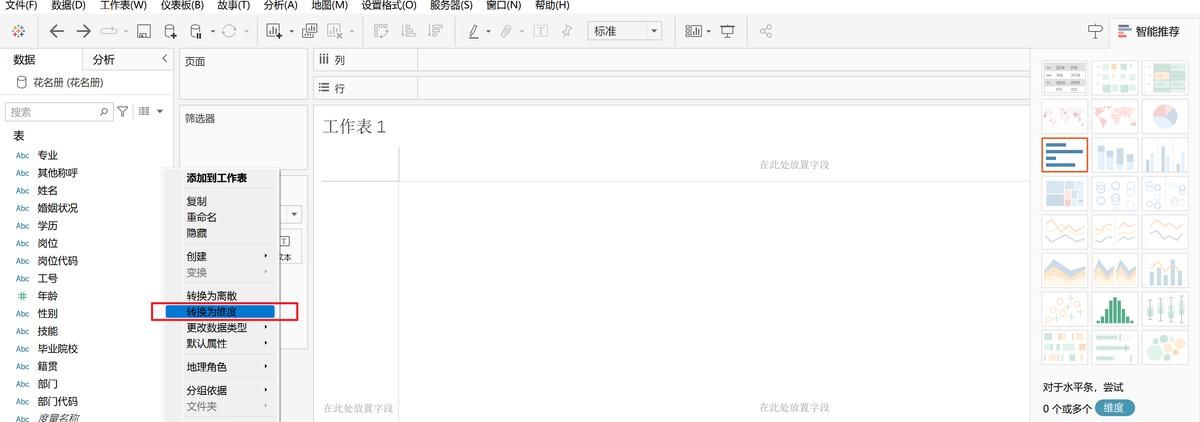Click the presentation mode screen icon

(727, 31)
